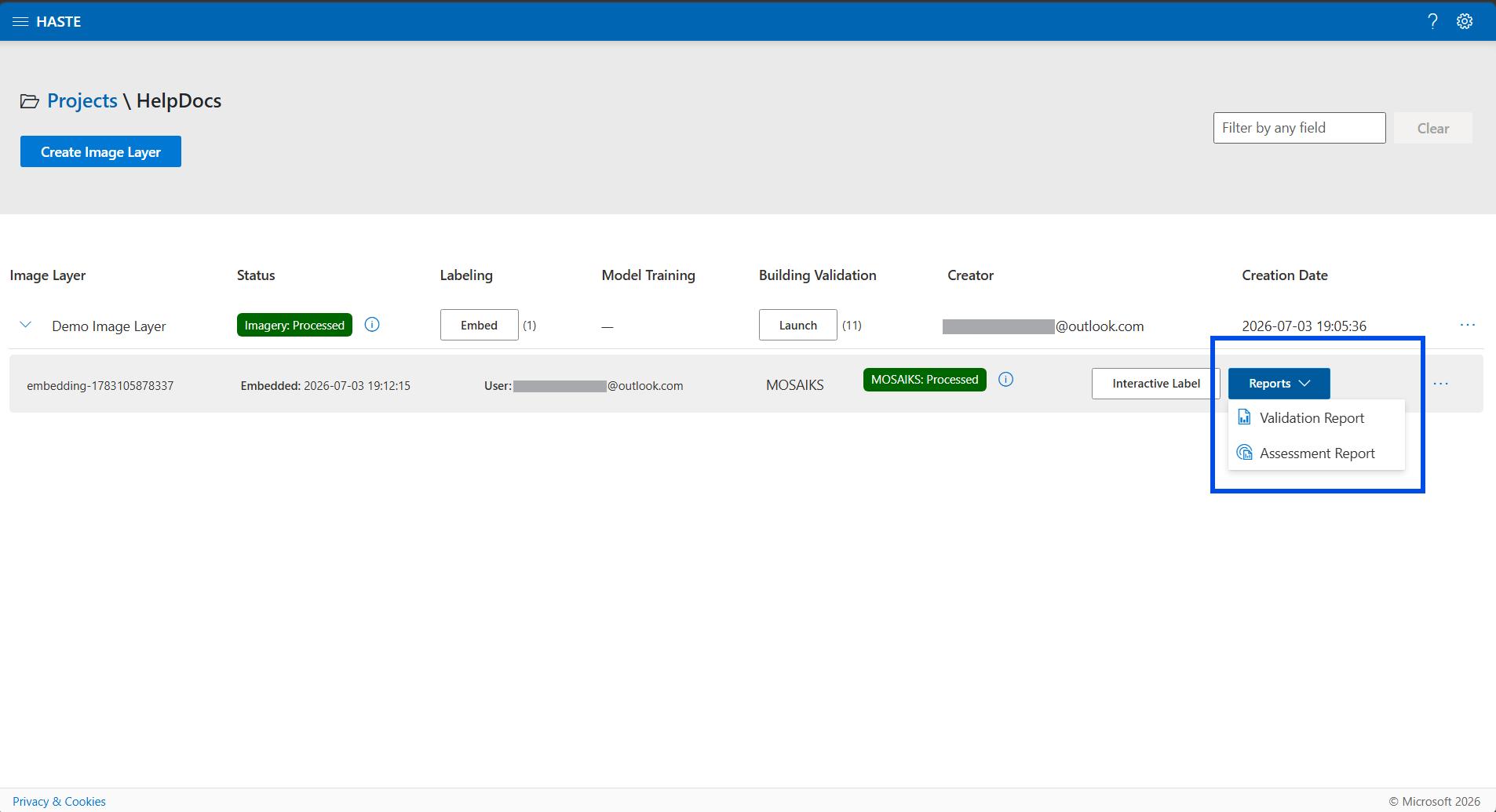Click the creator @outlook.com email in Demo Image Layer row
This screenshot has width=1496, height=812.
[x=1043, y=326]
